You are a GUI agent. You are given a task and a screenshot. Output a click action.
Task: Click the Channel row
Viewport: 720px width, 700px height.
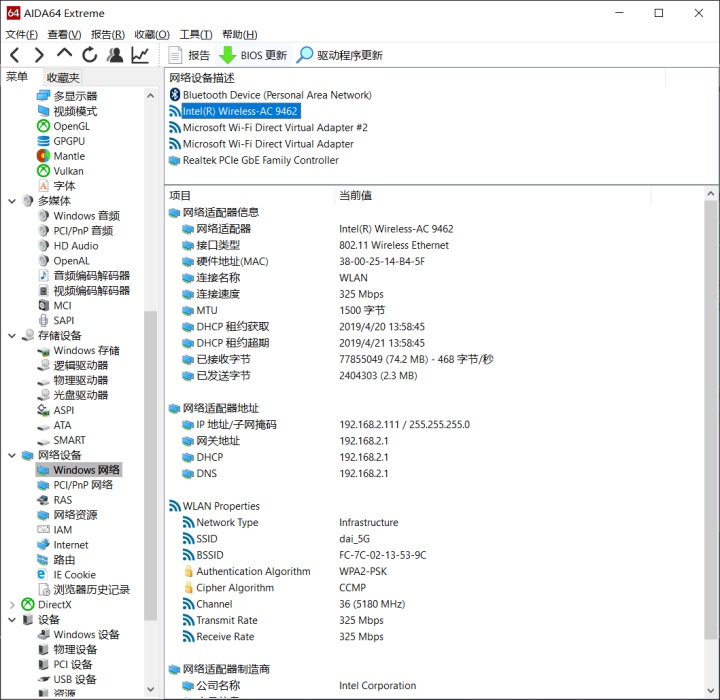click(294, 604)
